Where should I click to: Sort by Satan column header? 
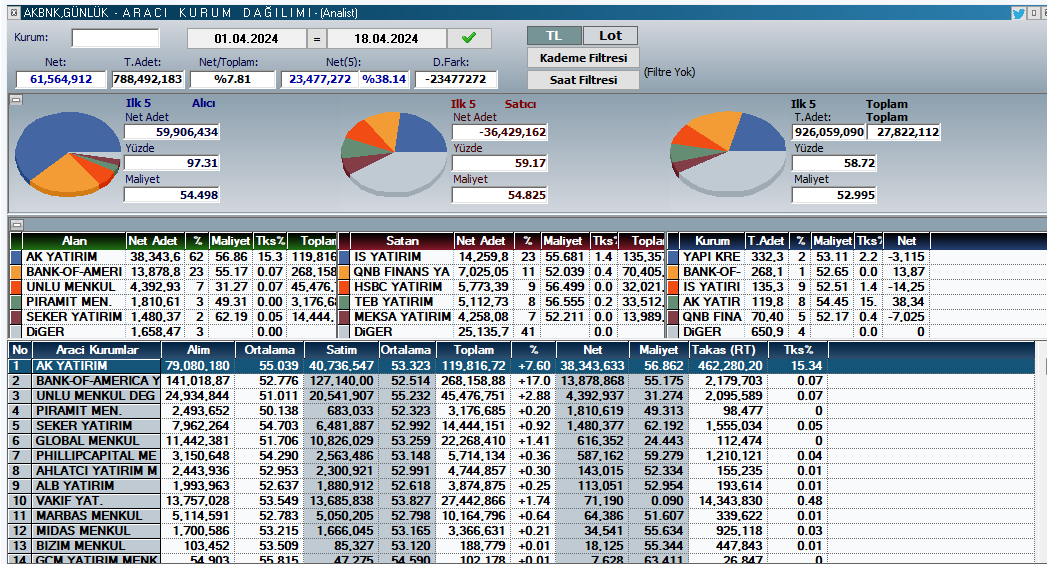click(x=402, y=241)
